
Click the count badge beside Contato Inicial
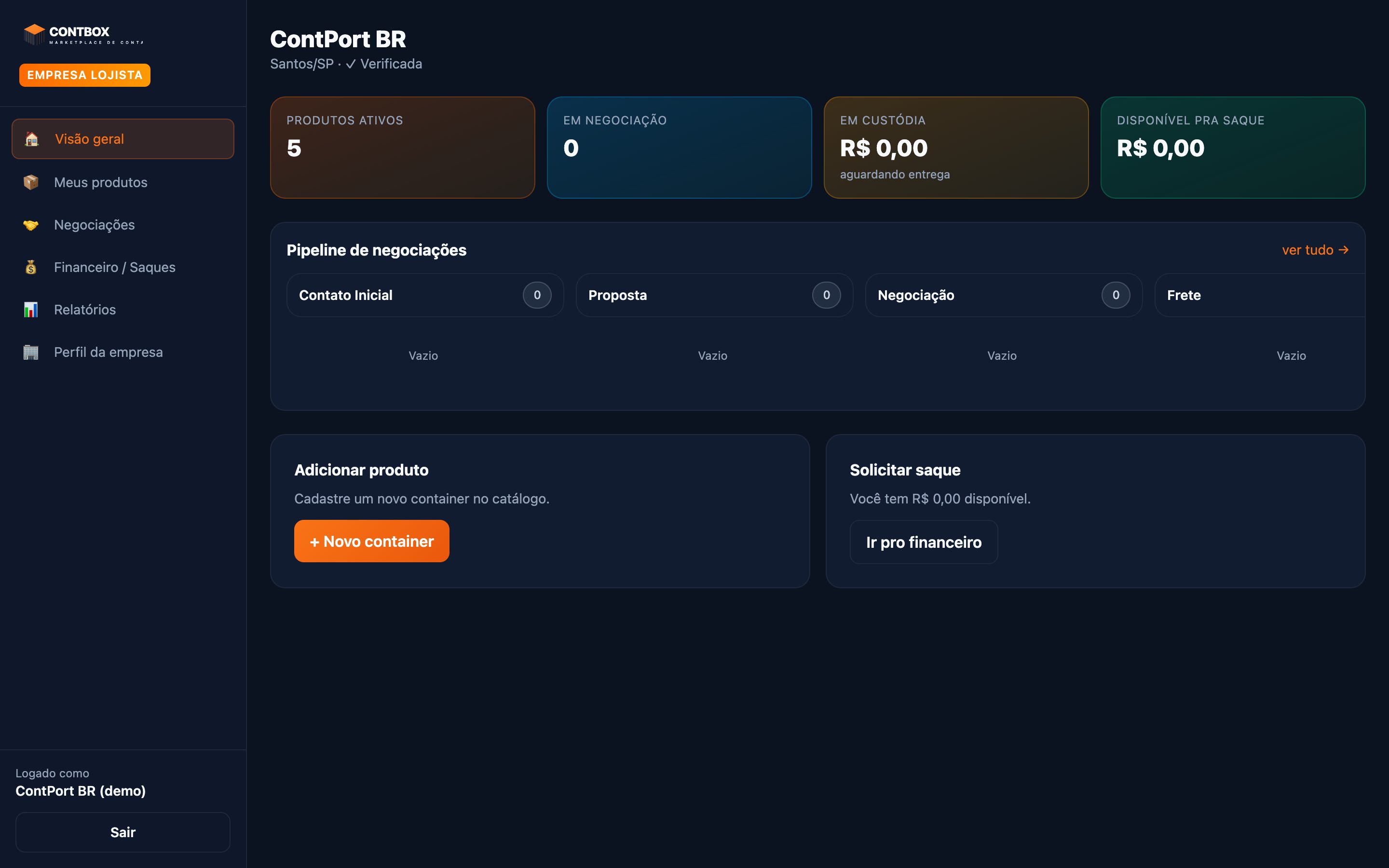click(537, 295)
